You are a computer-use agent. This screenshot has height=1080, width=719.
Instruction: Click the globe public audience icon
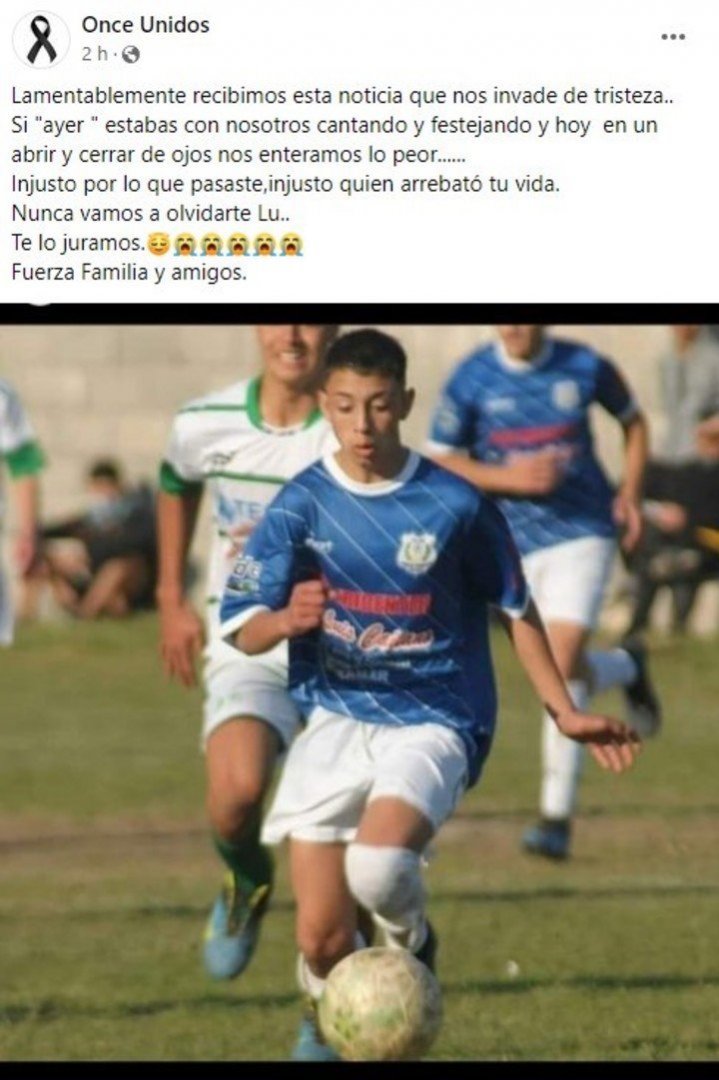point(131,54)
